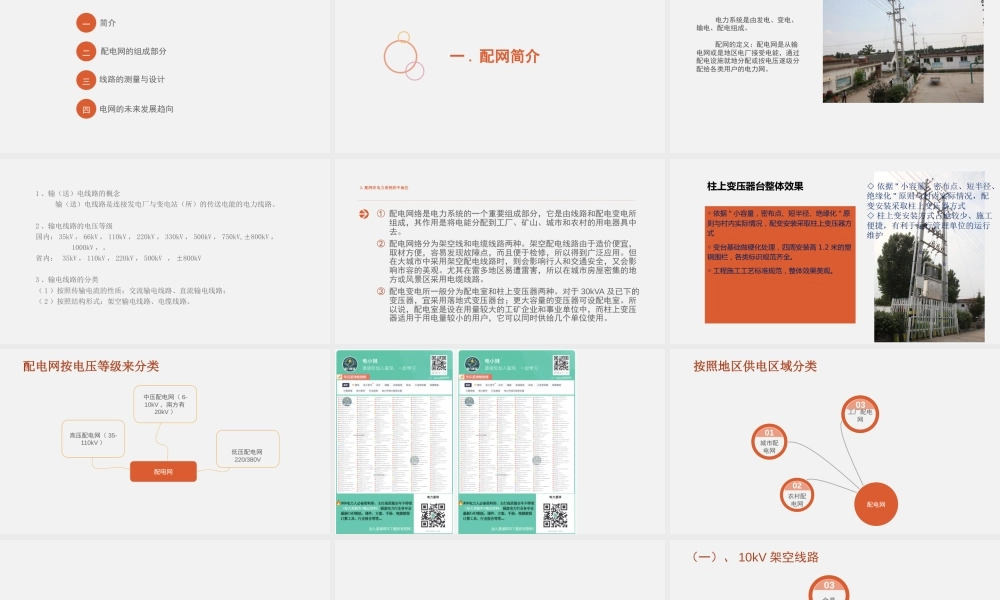The image size is (1000, 600).
Task: Click the orange 配电网 root node in the mind map
Action: [x=163, y=471]
